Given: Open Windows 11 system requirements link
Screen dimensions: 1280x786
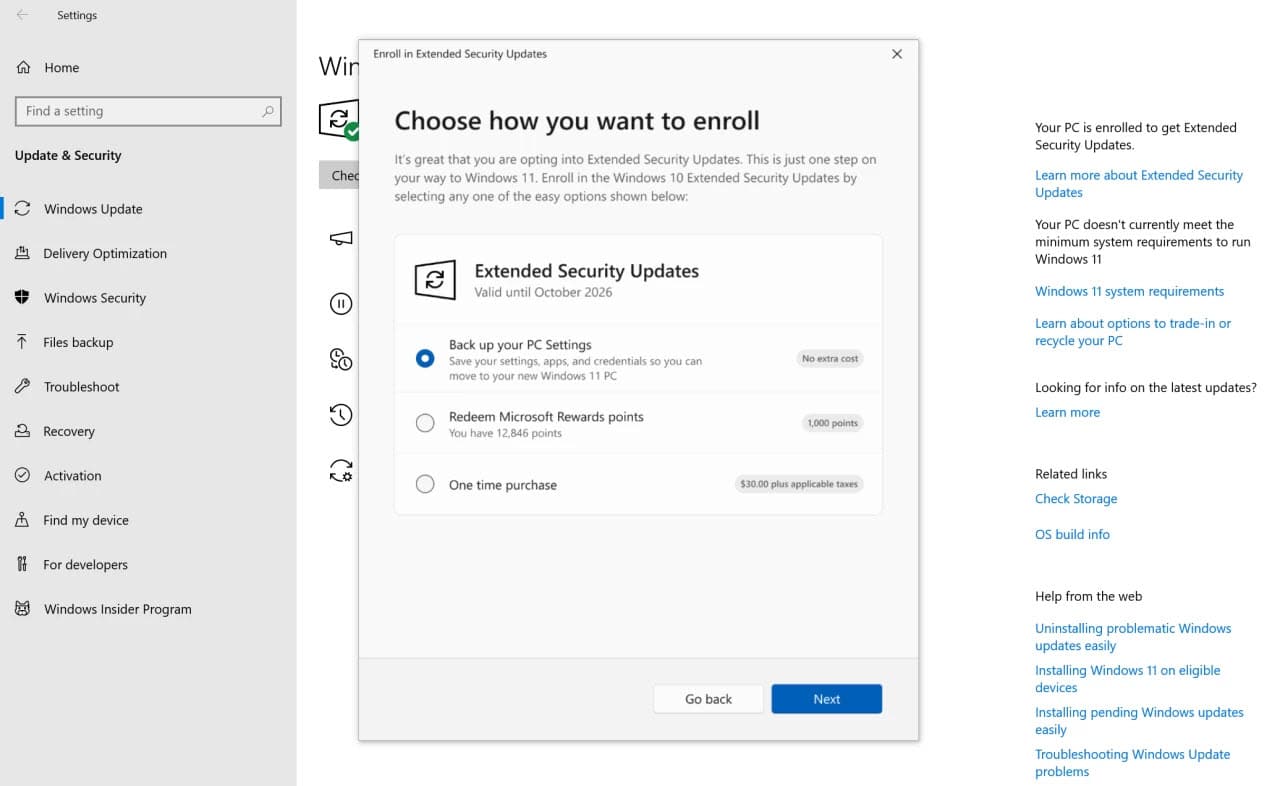Looking at the screenshot, I should (x=1129, y=291).
